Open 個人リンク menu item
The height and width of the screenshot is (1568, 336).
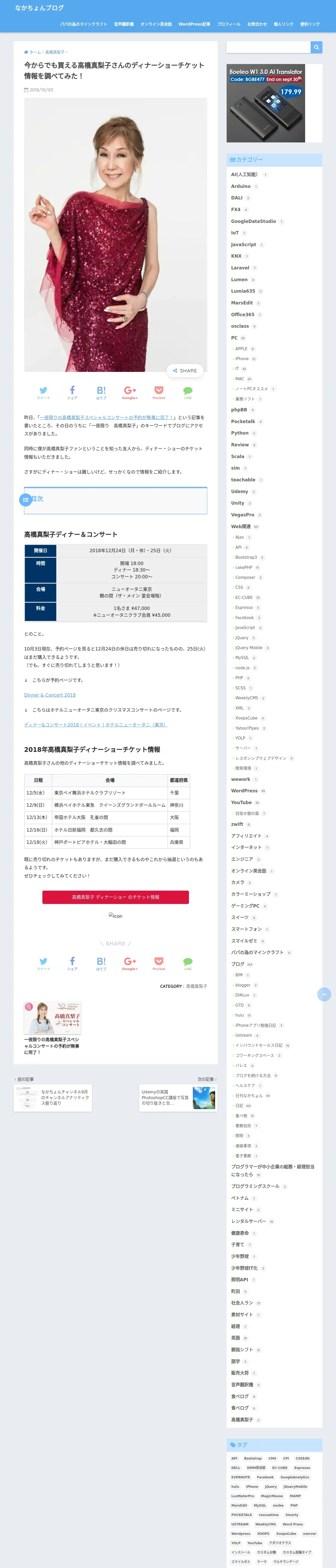pos(284,24)
